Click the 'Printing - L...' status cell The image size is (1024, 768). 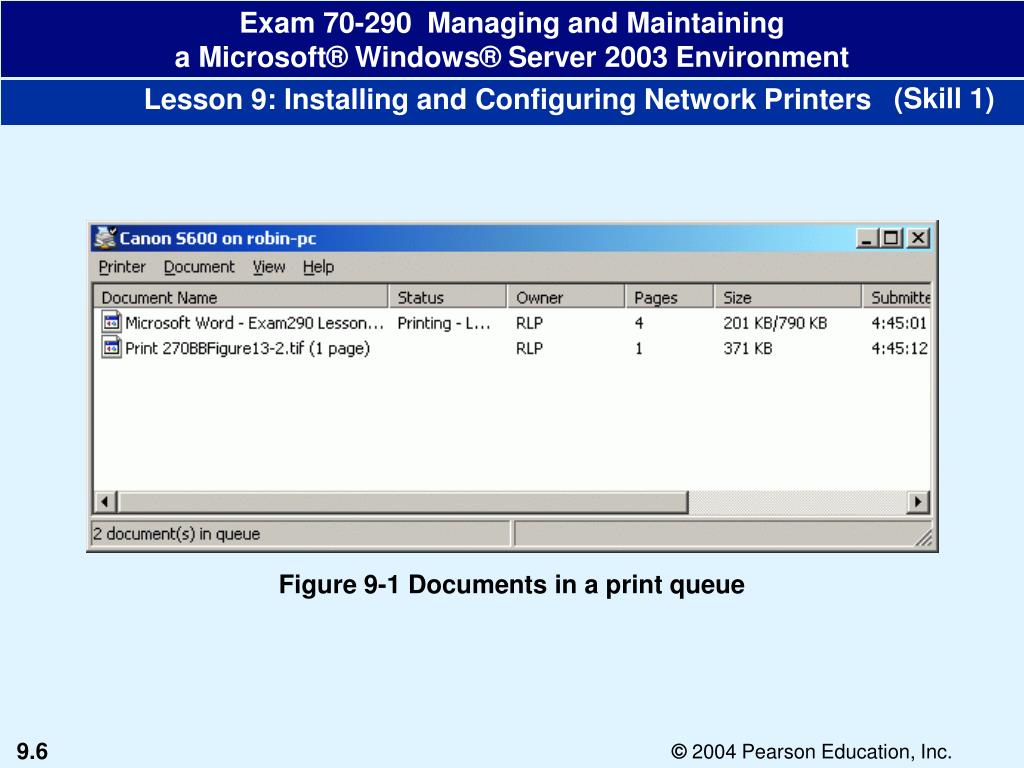tap(443, 323)
